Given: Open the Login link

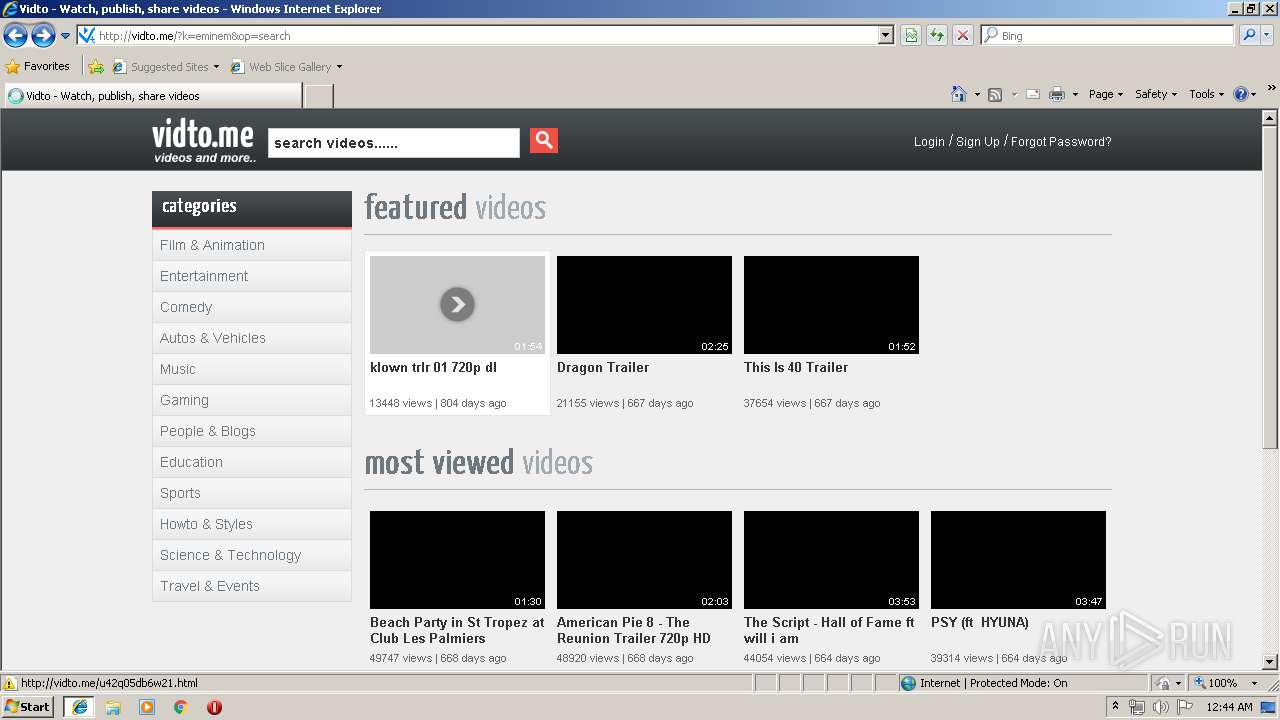Looking at the screenshot, I should pyautogui.click(x=929, y=142).
